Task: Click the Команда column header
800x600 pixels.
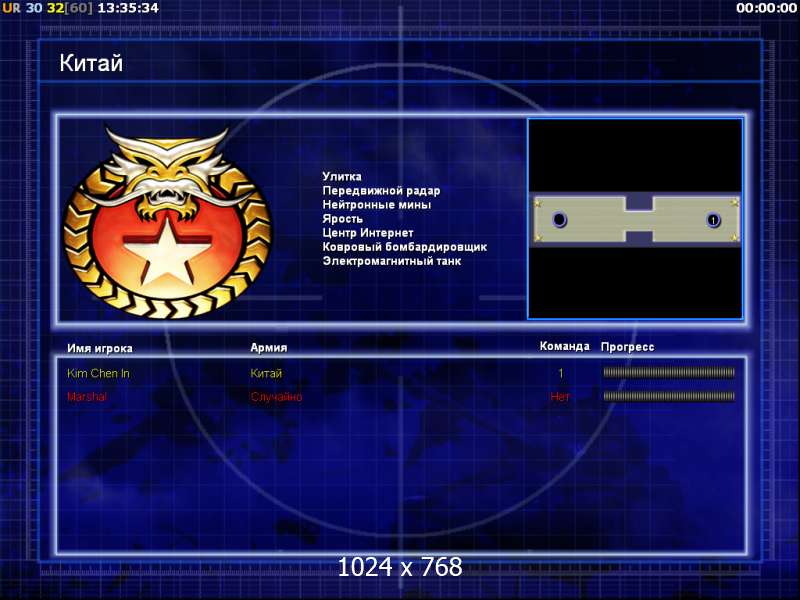Action: tap(565, 346)
